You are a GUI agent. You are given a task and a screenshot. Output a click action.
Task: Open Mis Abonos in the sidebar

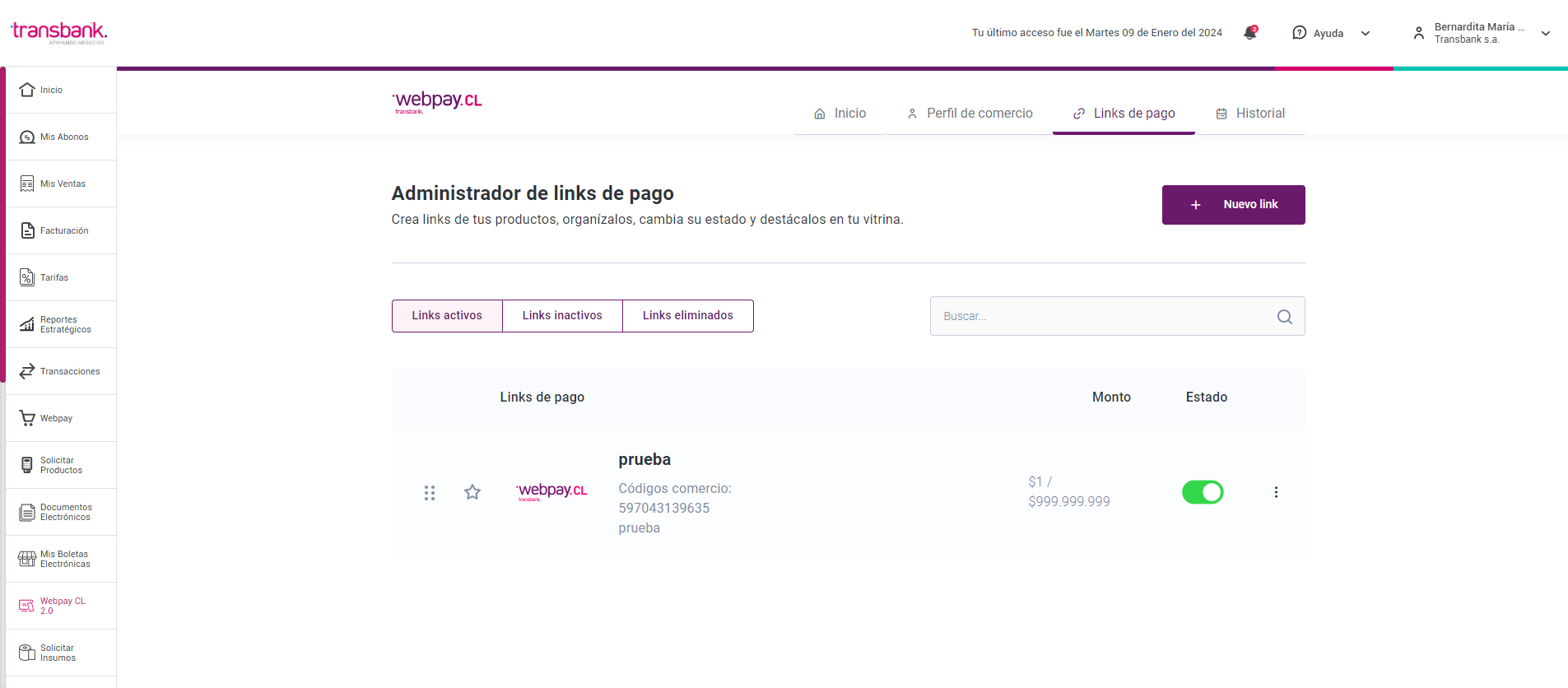point(61,137)
